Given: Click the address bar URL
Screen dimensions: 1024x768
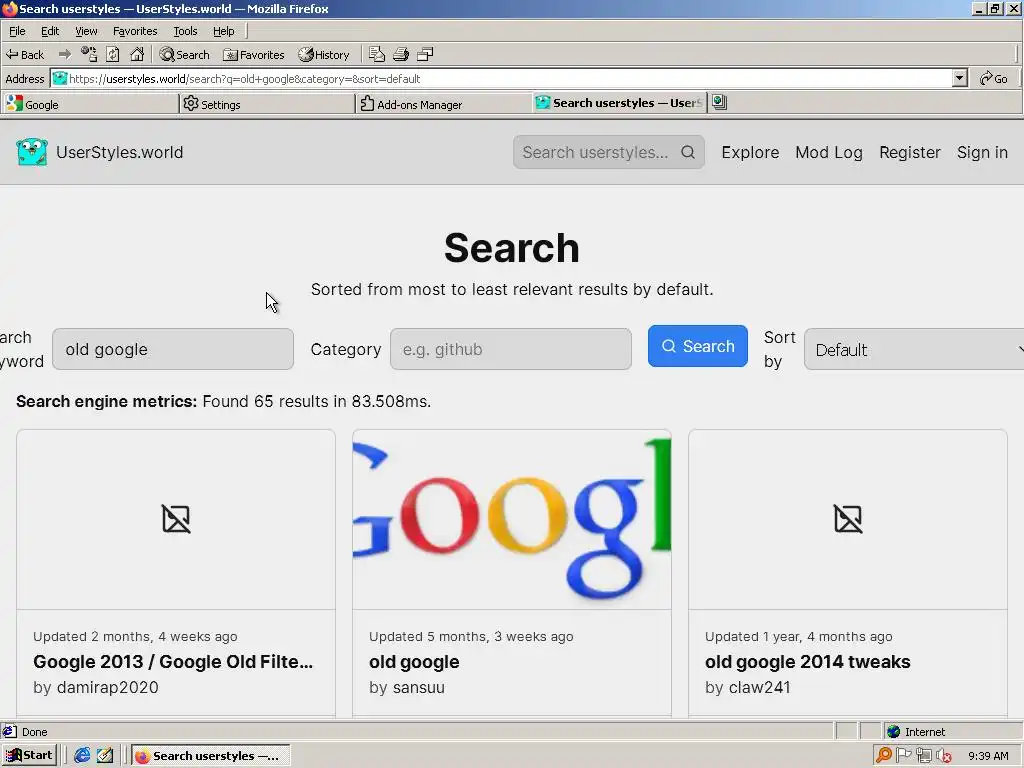Looking at the screenshot, I should (x=244, y=78).
